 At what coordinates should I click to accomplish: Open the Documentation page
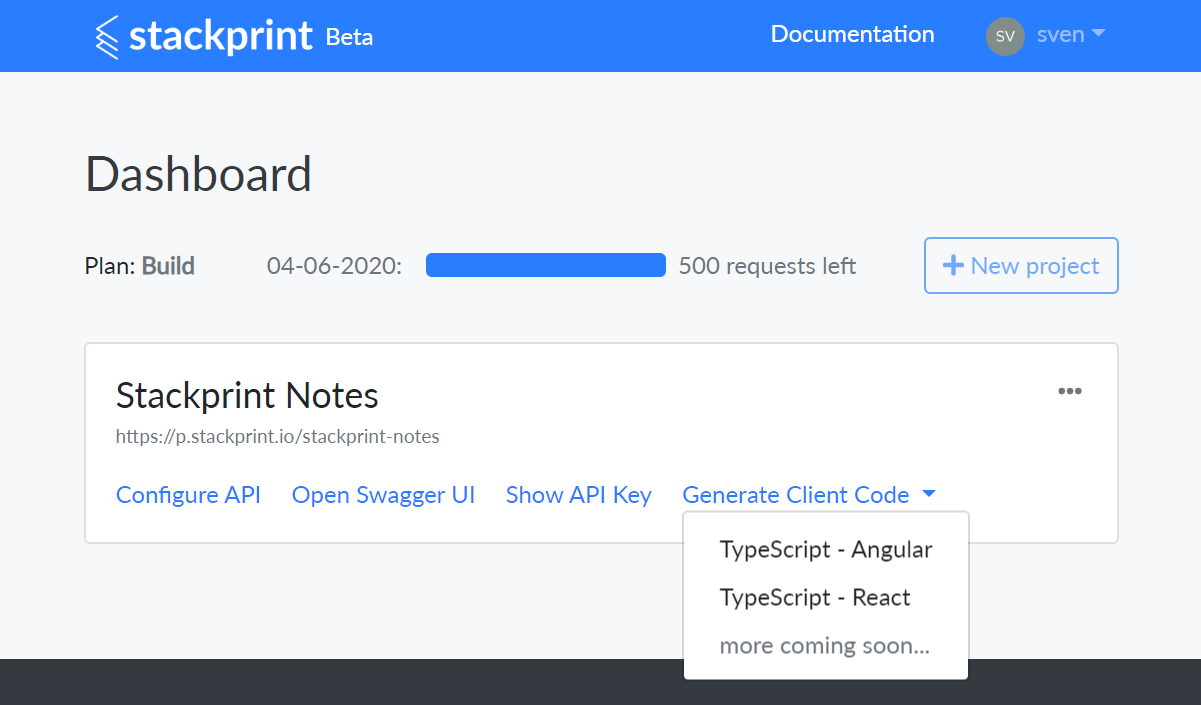[x=852, y=34]
